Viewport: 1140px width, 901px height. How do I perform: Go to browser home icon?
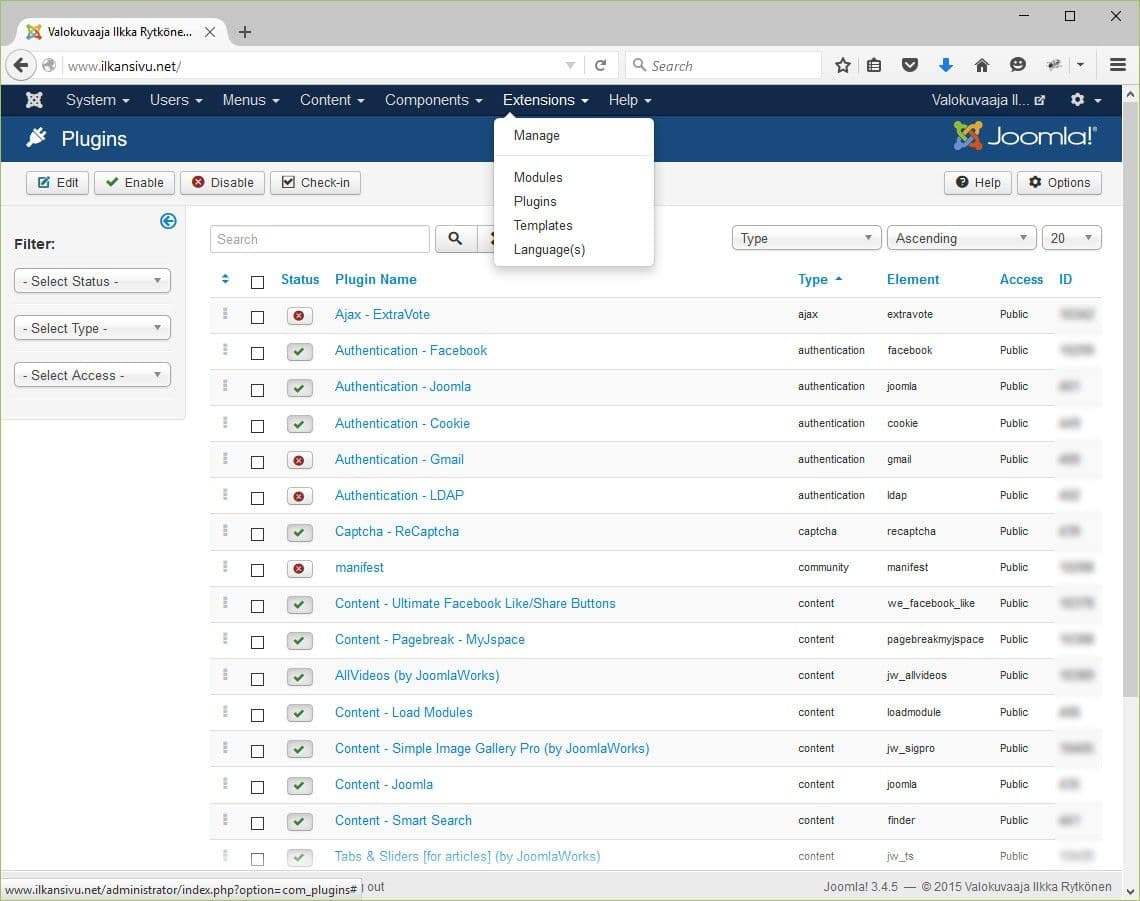click(x=982, y=65)
